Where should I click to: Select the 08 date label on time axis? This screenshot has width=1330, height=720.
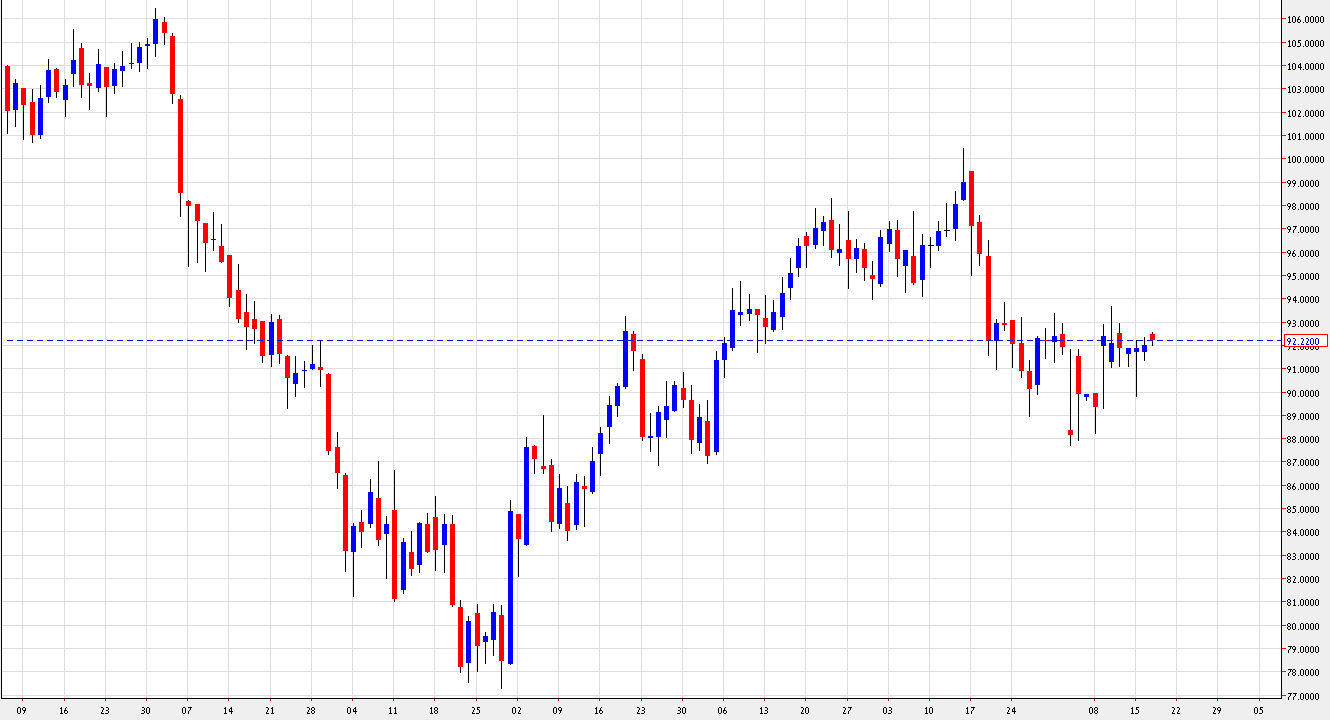tap(1093, 709)
